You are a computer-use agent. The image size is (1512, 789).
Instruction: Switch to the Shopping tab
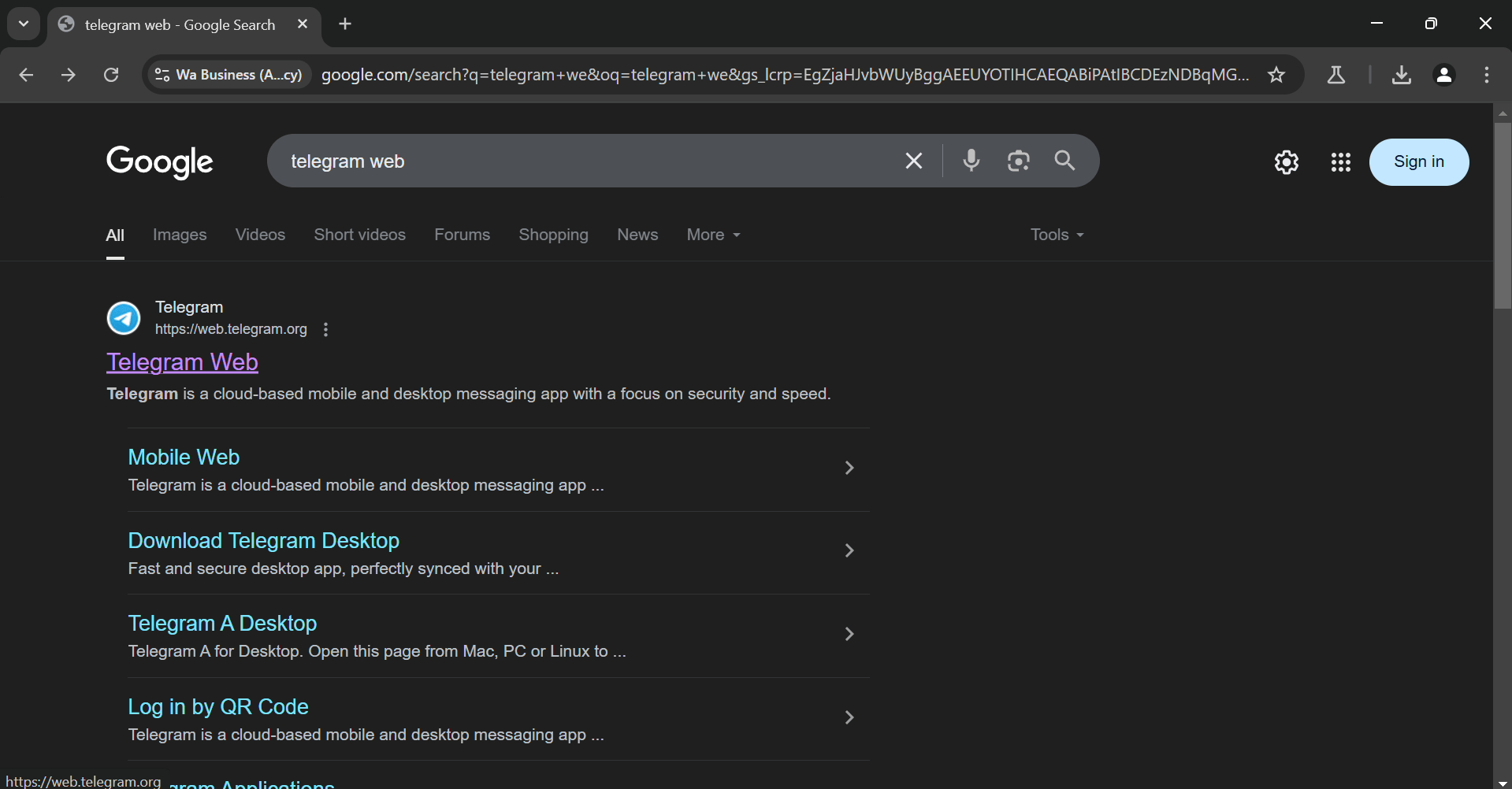point(554,235)
